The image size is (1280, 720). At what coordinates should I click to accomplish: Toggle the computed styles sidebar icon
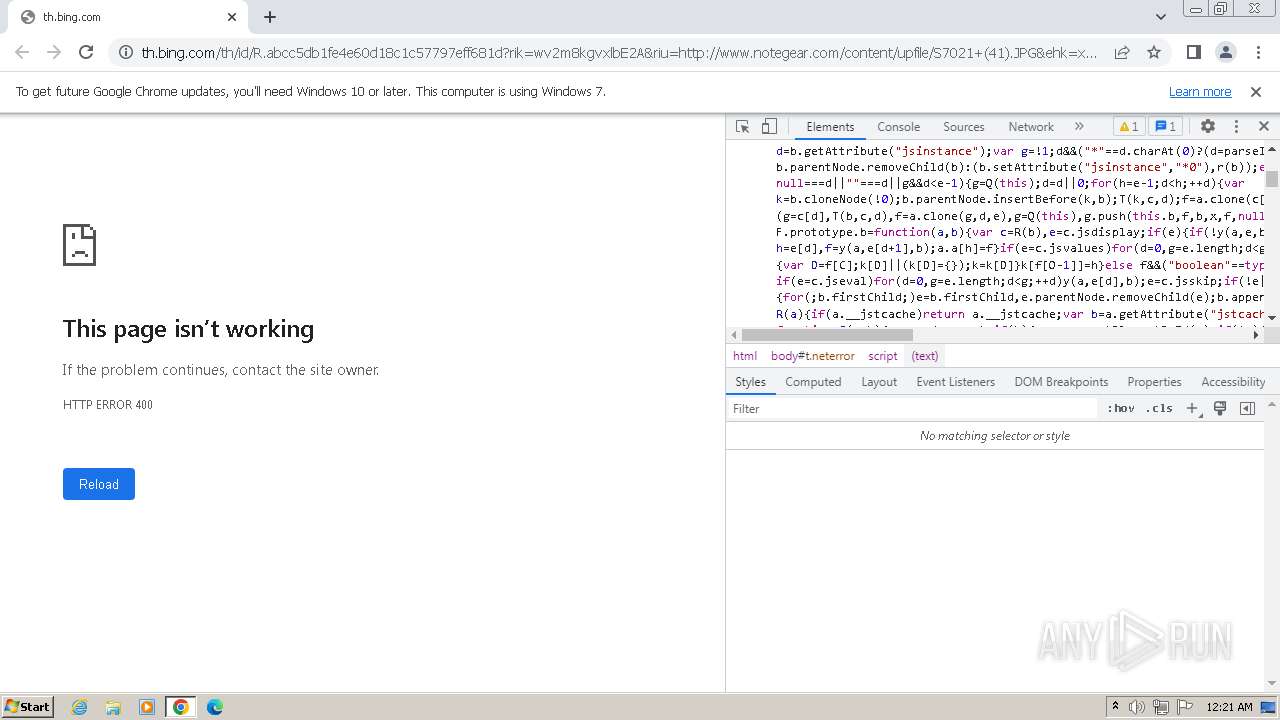(x=1247, y=409)
